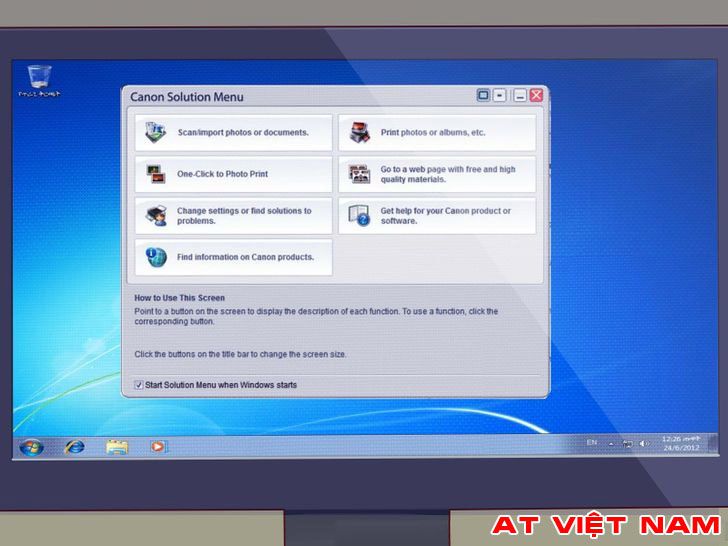The image size is (728, 546).
Task: Click Find information on Canon products
Action: click(234, 257)
